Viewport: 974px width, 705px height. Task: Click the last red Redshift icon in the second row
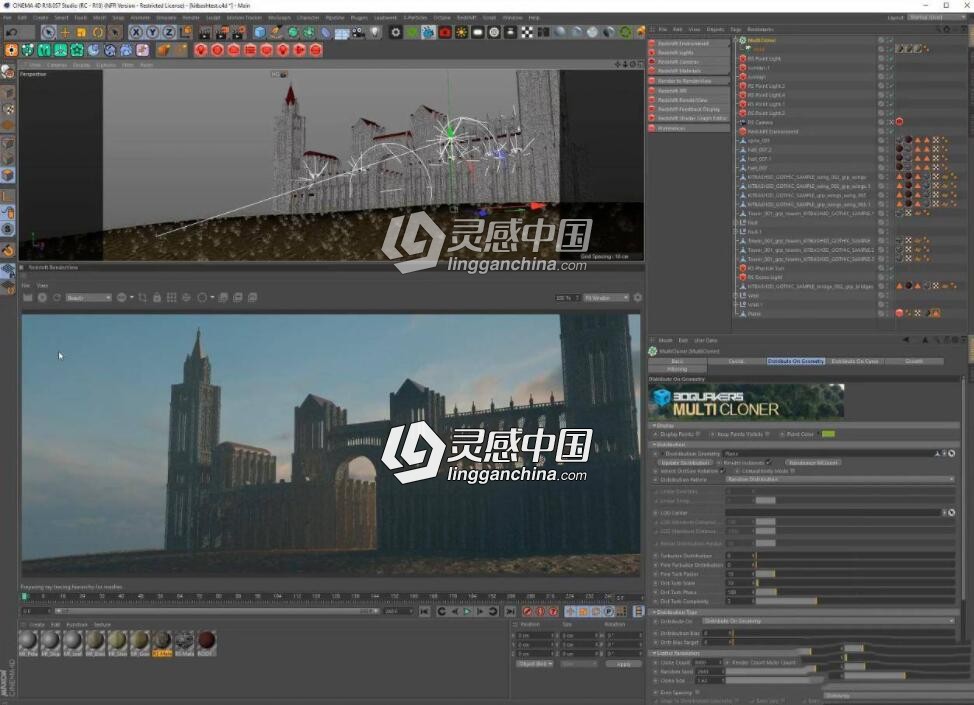tap(316, 50)
